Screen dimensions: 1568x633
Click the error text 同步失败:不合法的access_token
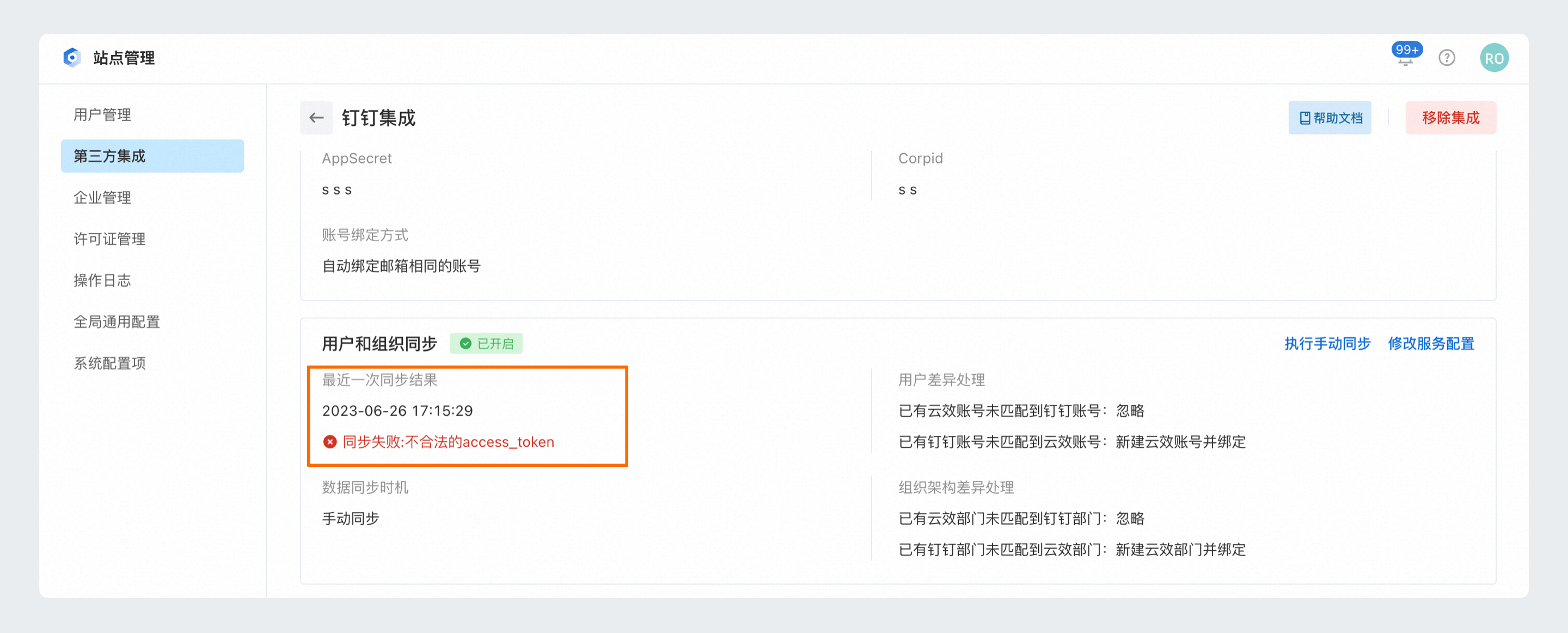tap(448, 442)
